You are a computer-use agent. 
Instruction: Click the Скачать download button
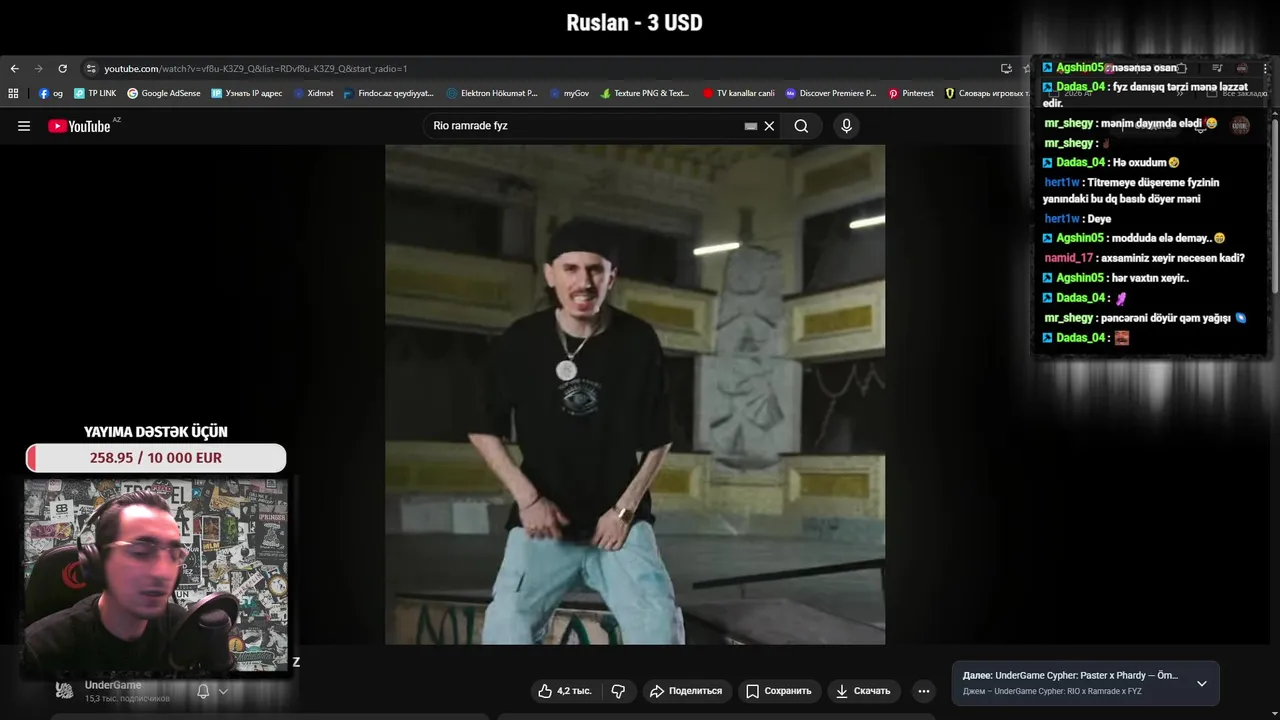(862, 691)
